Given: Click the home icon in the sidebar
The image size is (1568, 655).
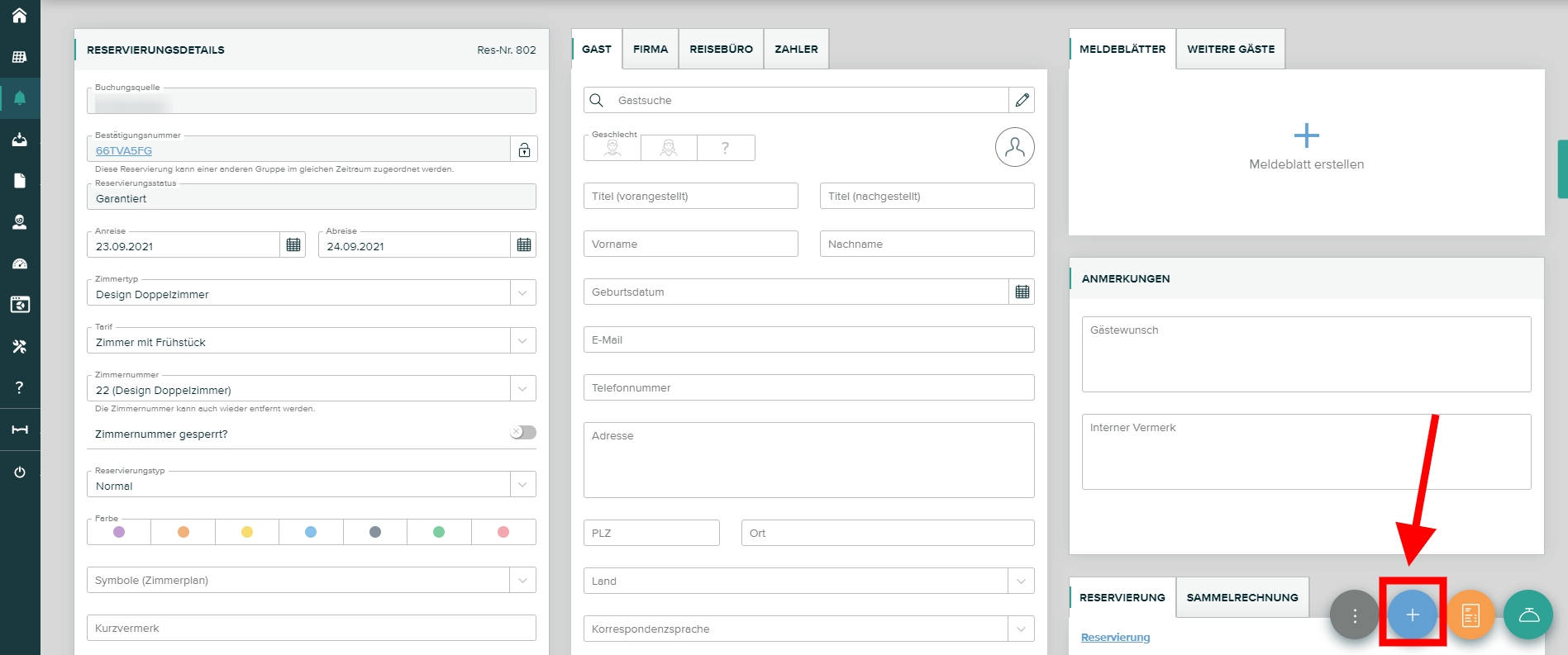Looking at the screenshot, I should pyautogui.click(x=20, y=16).
